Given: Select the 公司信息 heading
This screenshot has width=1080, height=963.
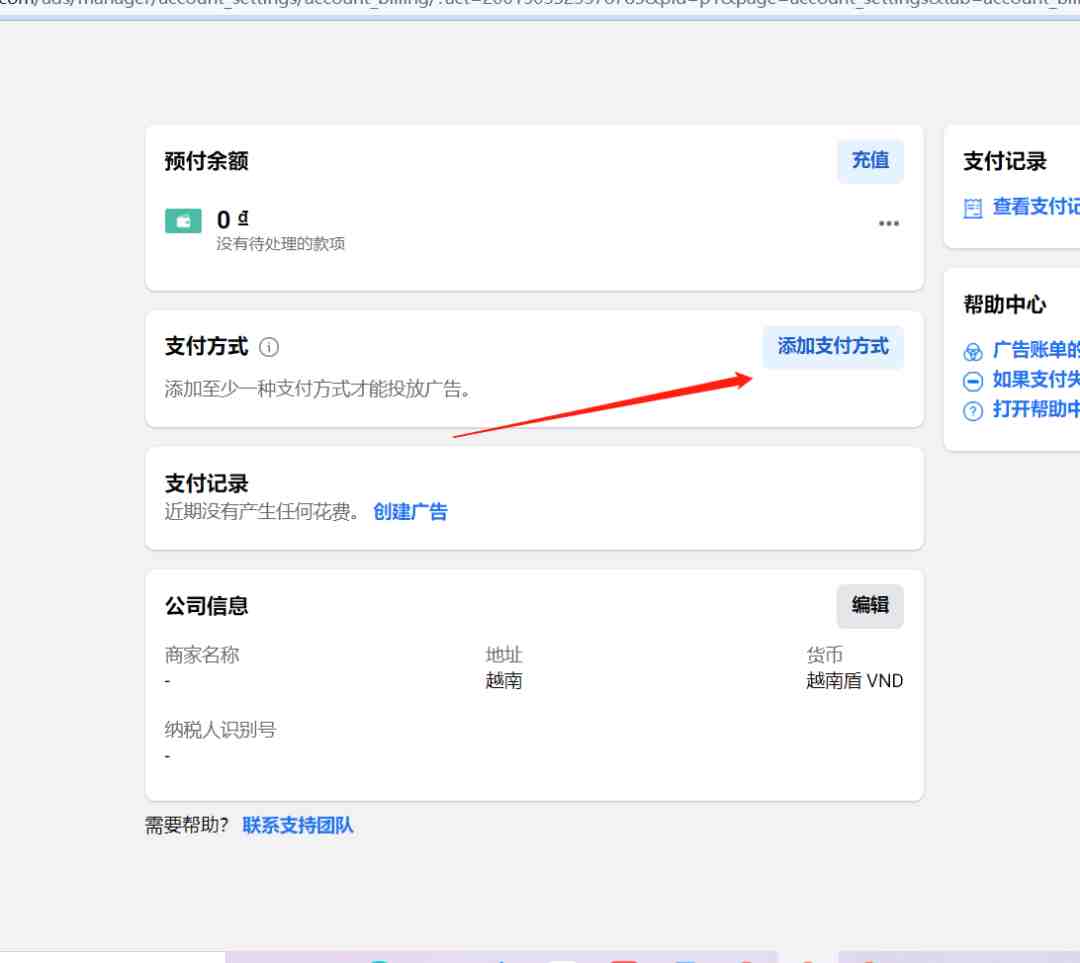Looking at the screenshot, I should pos(206,606).
